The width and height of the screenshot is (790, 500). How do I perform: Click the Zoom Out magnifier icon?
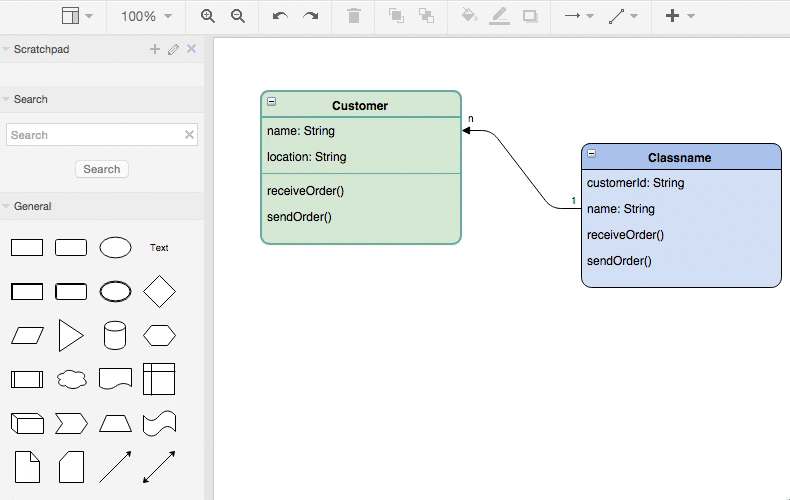(x=238, y=16)
